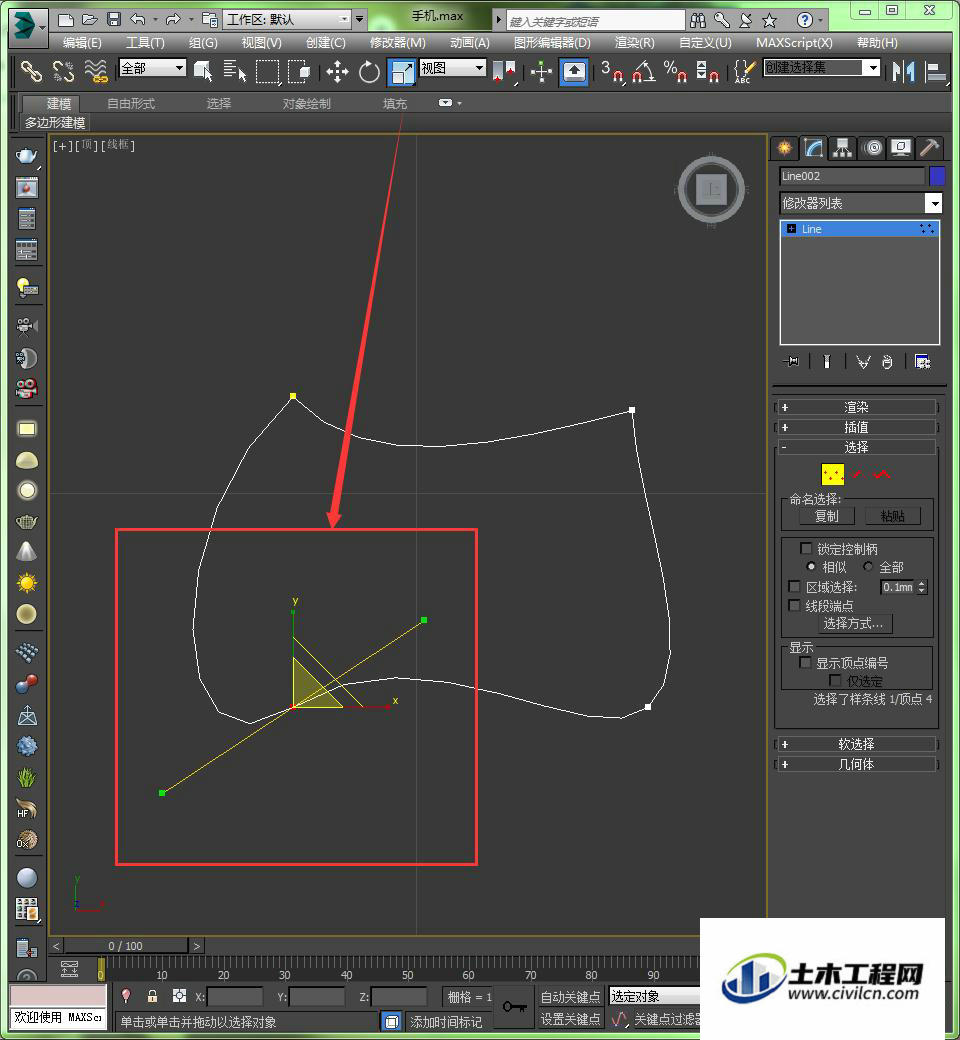Select Spline sub-object level icon

tap(882, 474)
